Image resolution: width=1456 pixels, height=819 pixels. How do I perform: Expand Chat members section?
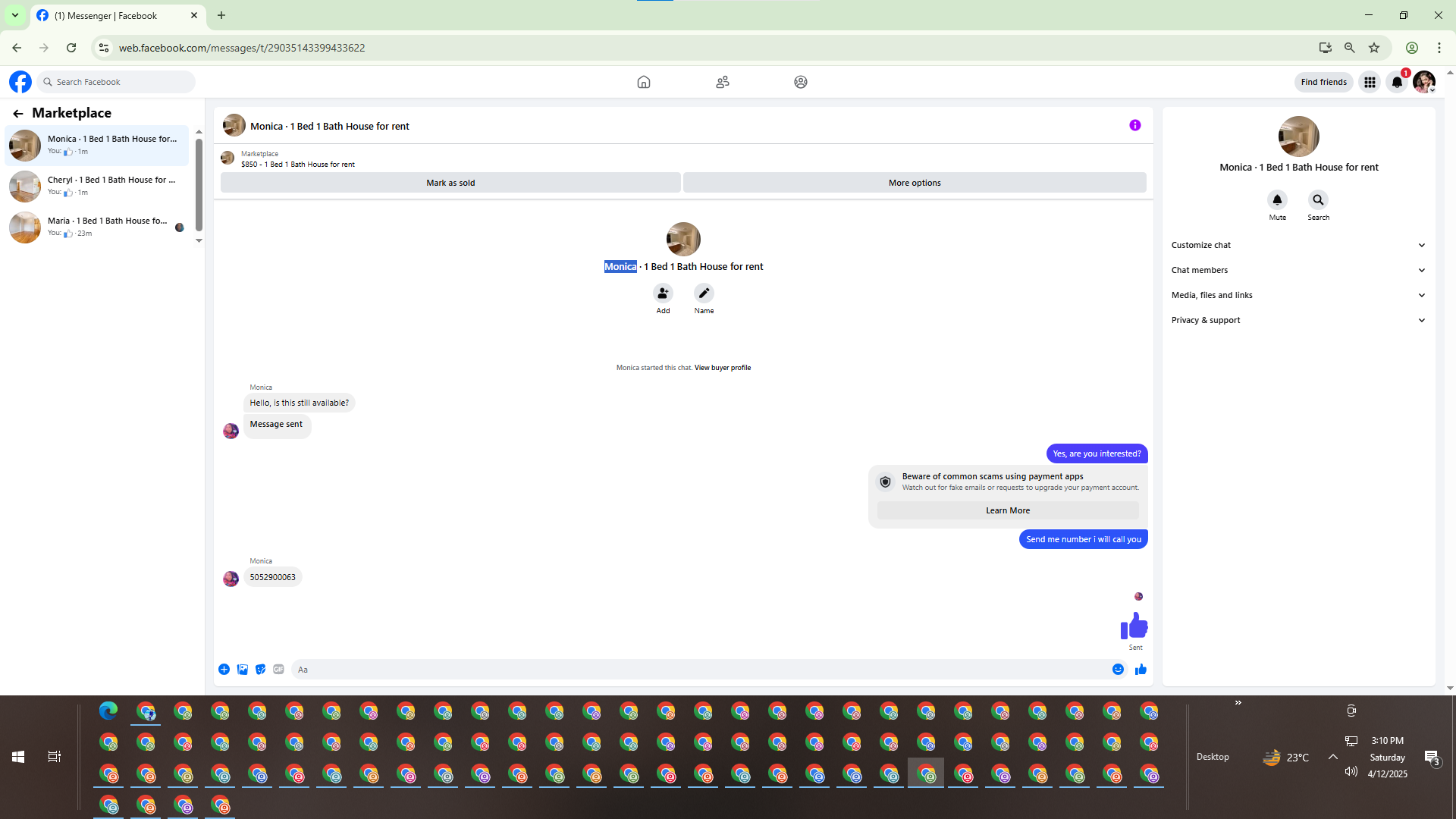[1298, 270]
